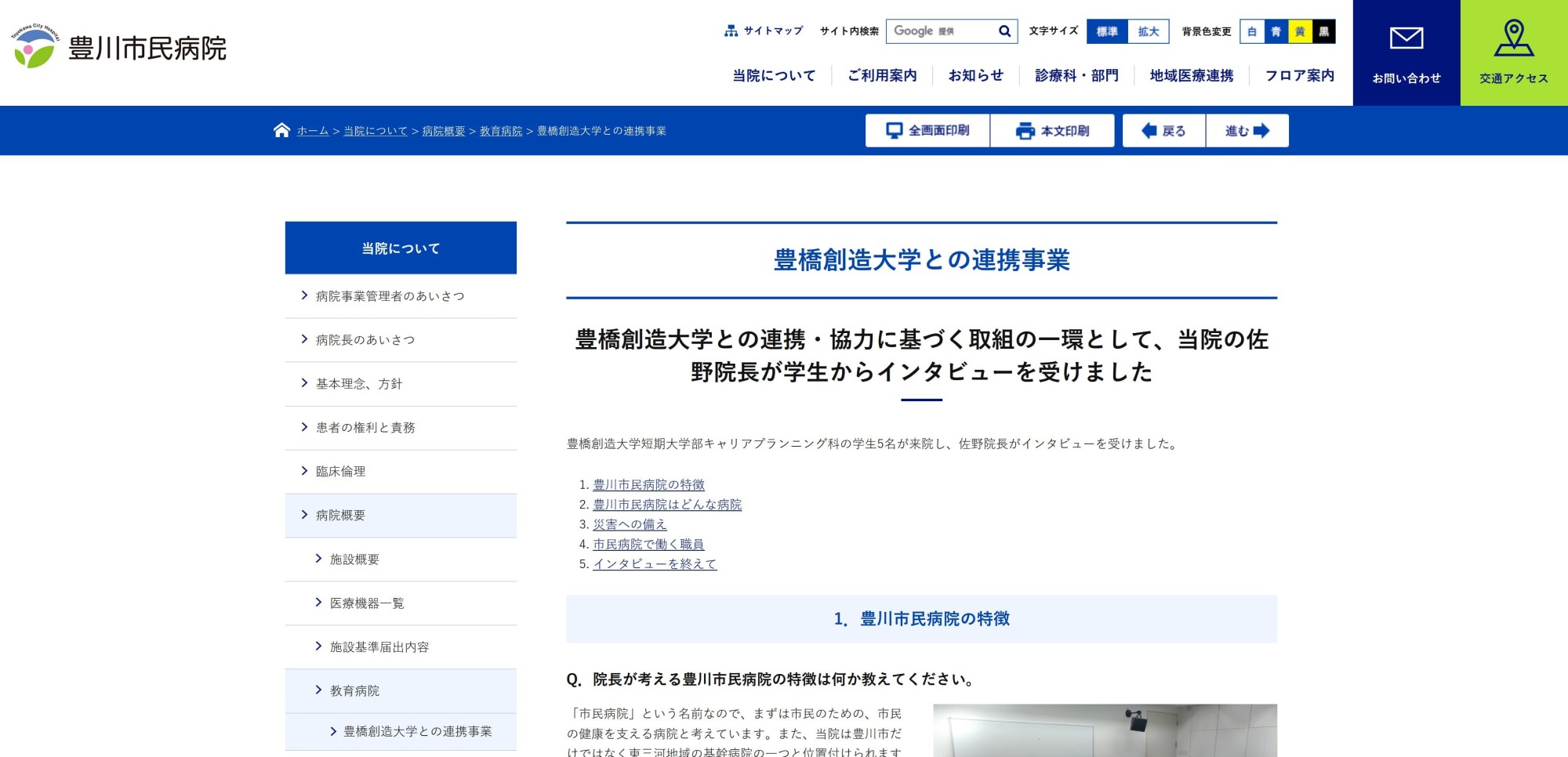
Task: Click the map pin icon for 交通アクセス
Action: [1514, 38]
